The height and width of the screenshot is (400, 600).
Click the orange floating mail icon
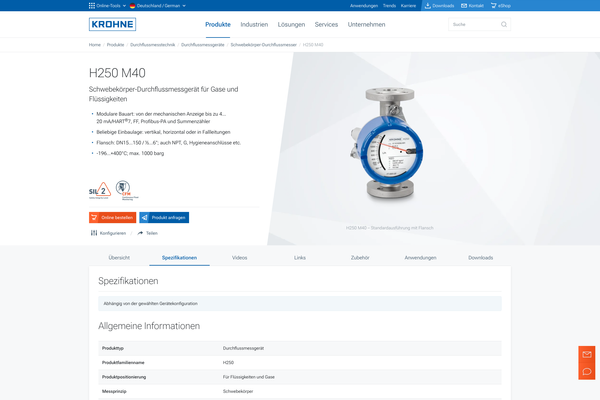(587, 354)
